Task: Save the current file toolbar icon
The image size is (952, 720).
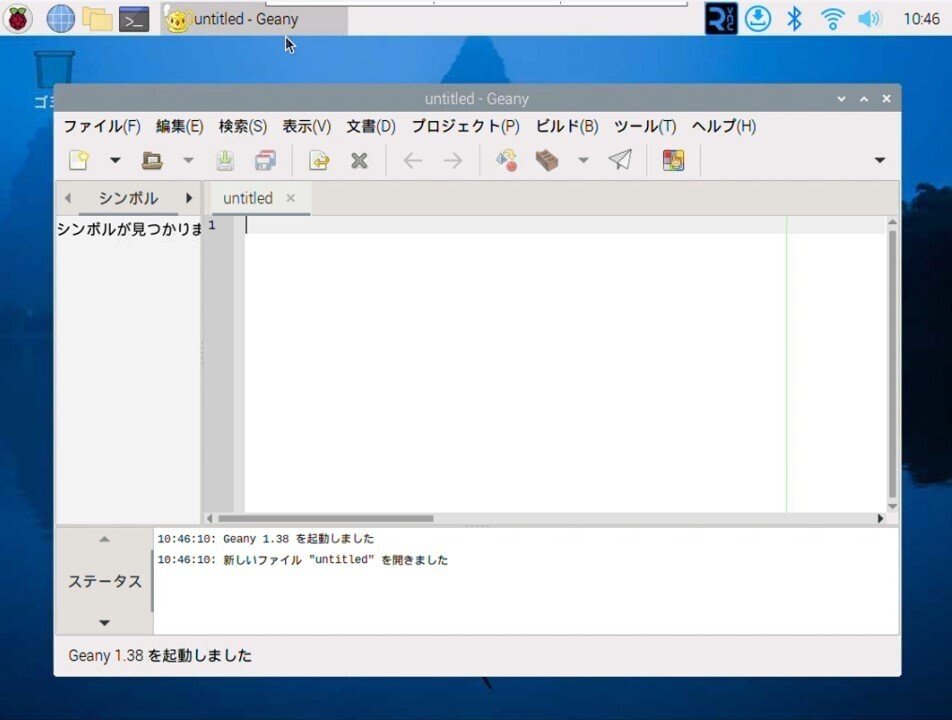Action: click(x=225, y=161)
